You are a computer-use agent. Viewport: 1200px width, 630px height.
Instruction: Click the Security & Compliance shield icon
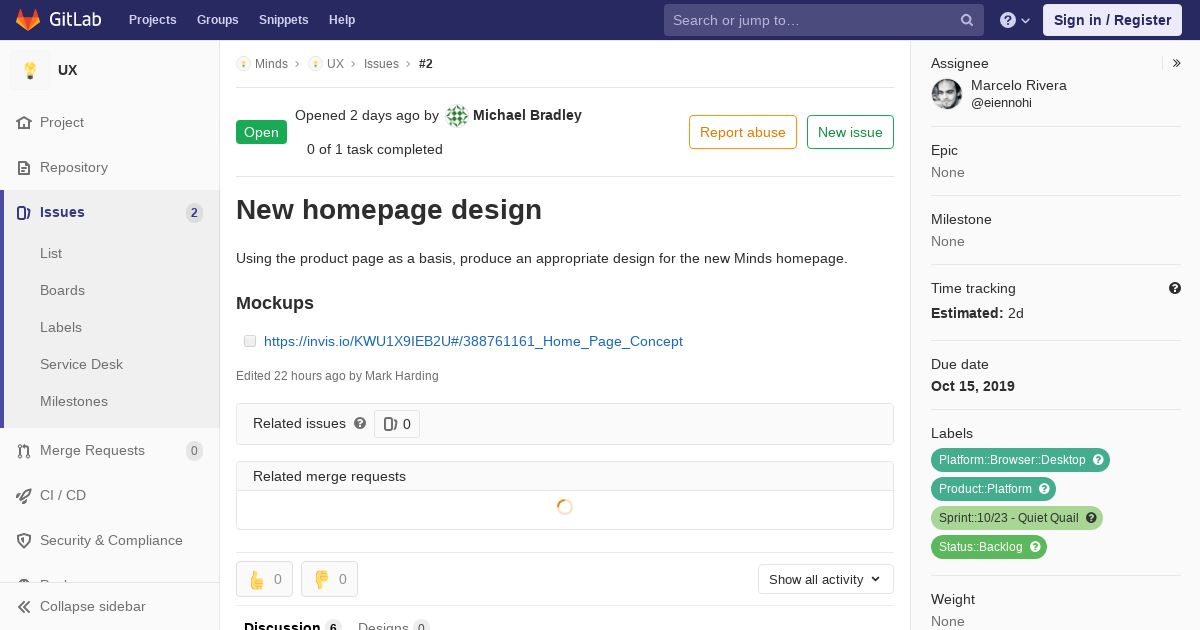pyautogui.click(x=24, y=540)
